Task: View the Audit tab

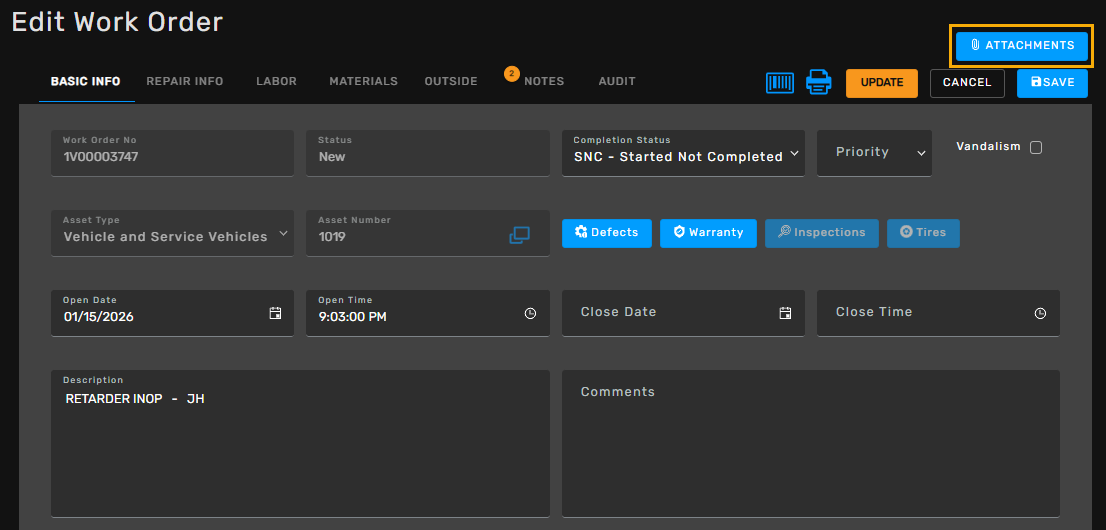Action: [617, 82]
